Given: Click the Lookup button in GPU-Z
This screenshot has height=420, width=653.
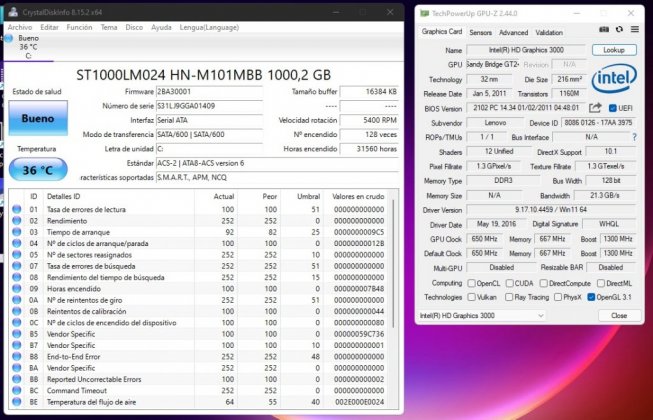Looking at the screenshot, I should 614,50.
